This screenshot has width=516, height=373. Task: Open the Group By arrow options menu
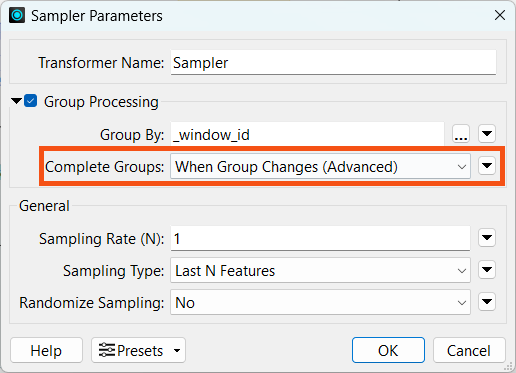[x=487, y=134]
